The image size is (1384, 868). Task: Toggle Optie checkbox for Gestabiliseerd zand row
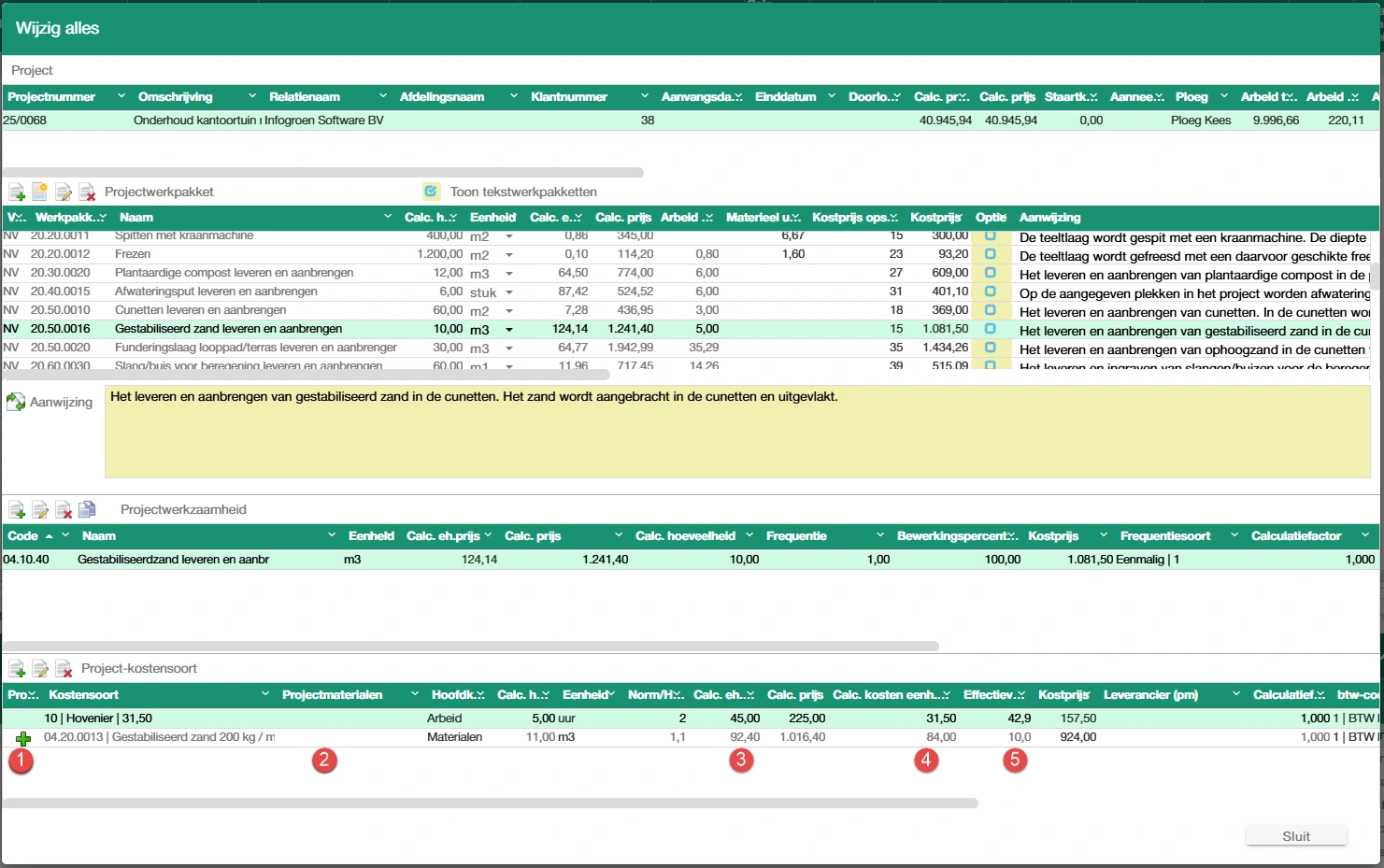pos(990,329)
